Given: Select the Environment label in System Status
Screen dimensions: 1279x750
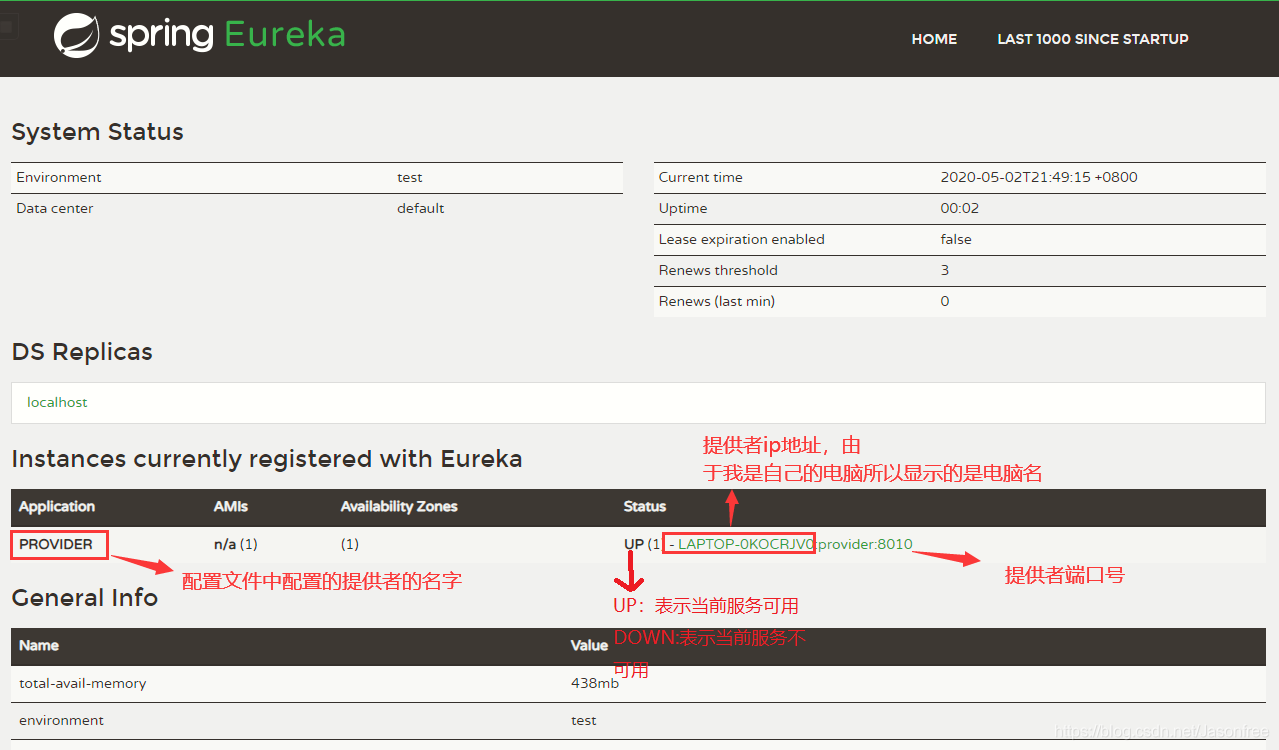Looking at the screenshot, I should point(59,177).
